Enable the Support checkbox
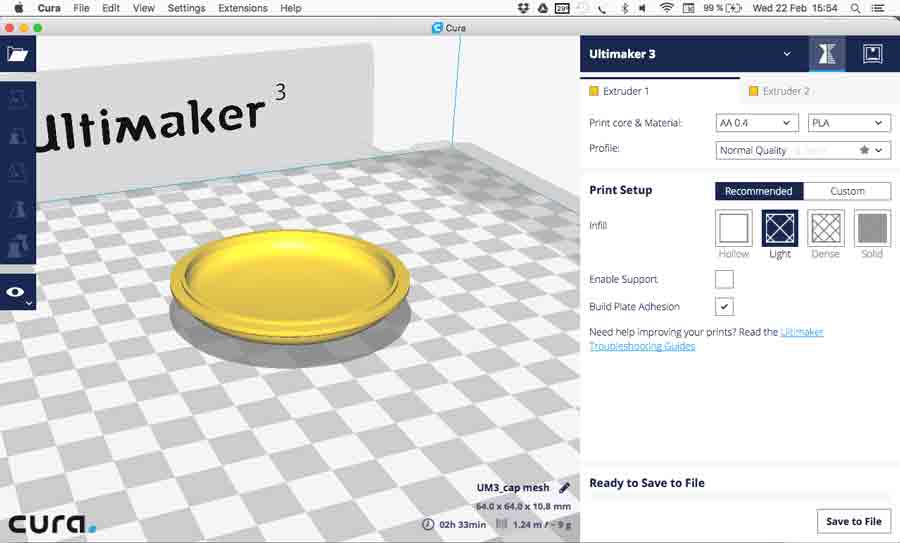Screen dimensions: 900x543 (x=724, y=280)
